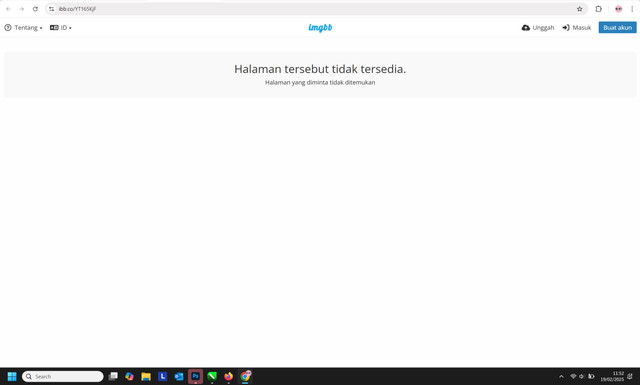The height and width of the screenshot is (385, 640).
Task: Launch Copilot from the taskbar
Action: click(x=129, y=376)
